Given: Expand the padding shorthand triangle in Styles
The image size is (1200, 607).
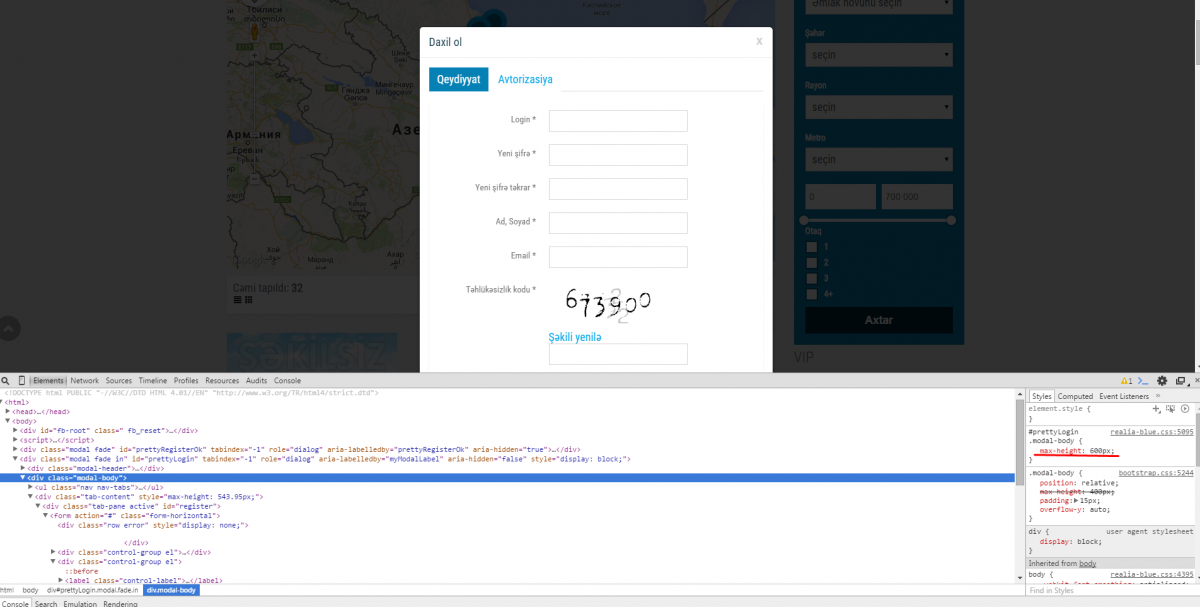Looking at the screenshot, I should point(1078,500).
